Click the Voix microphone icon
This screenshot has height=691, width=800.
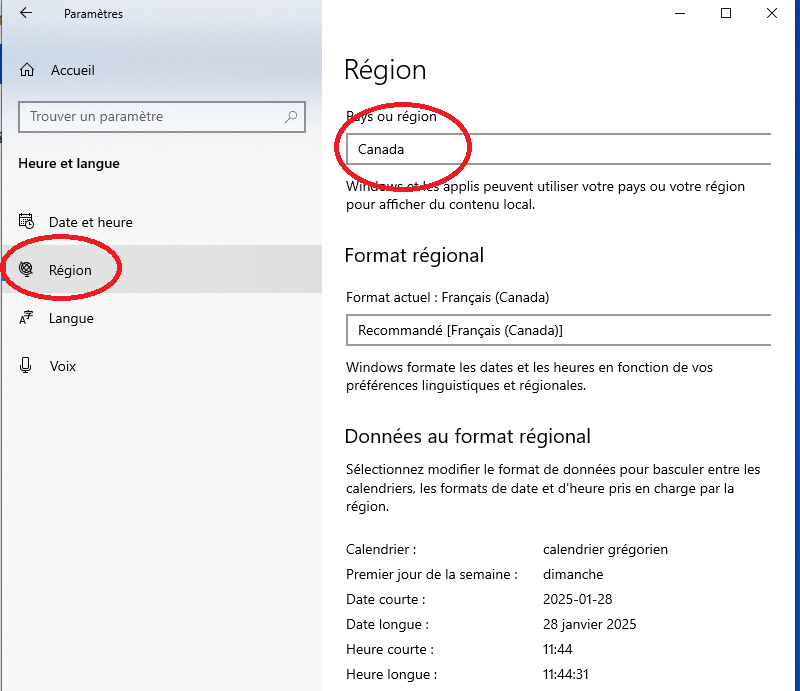[x=26, y=365]
